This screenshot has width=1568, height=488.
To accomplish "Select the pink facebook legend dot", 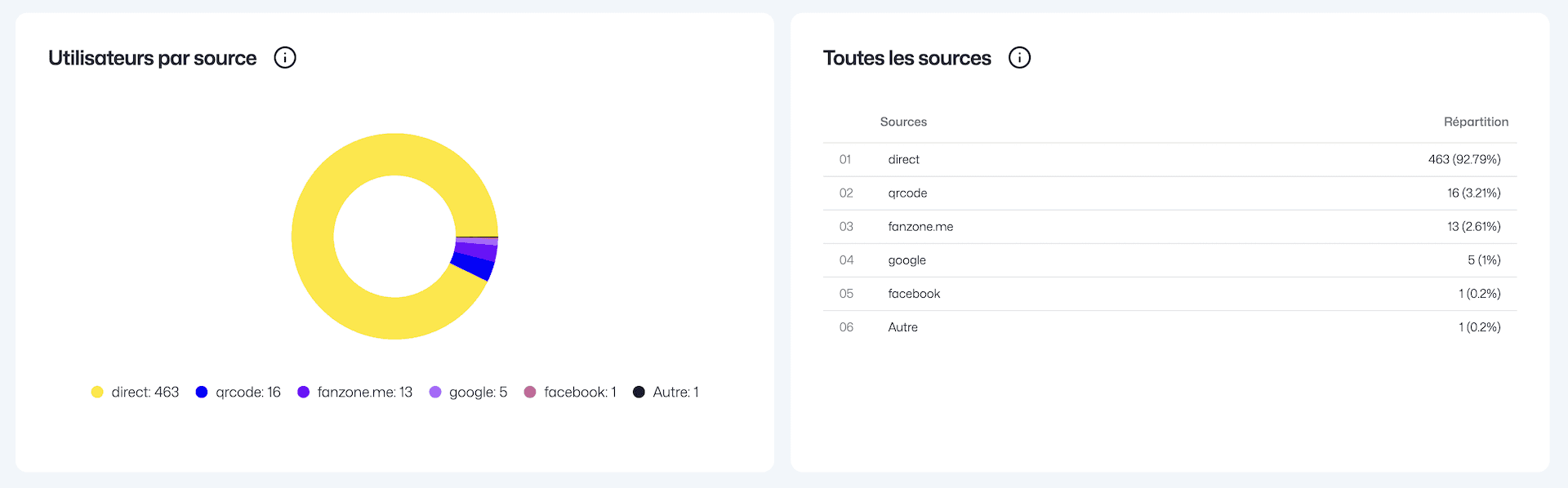I will [x=531, y=392].
